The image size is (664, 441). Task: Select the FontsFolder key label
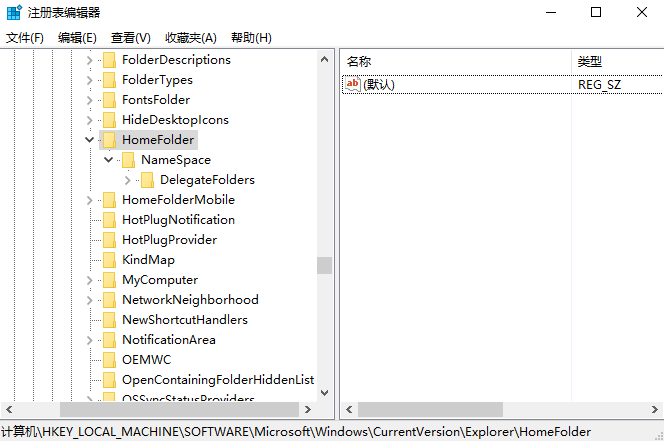[x=156, y=100]
